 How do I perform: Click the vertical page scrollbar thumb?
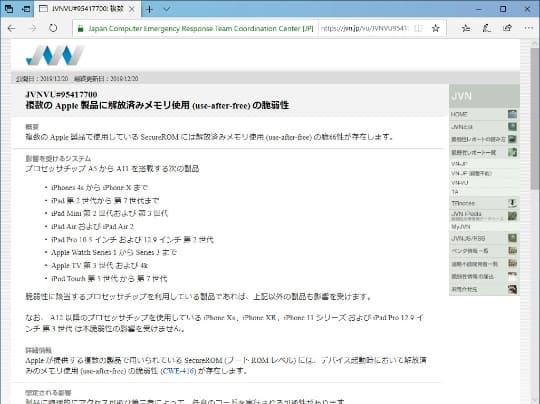pos(535,118)
